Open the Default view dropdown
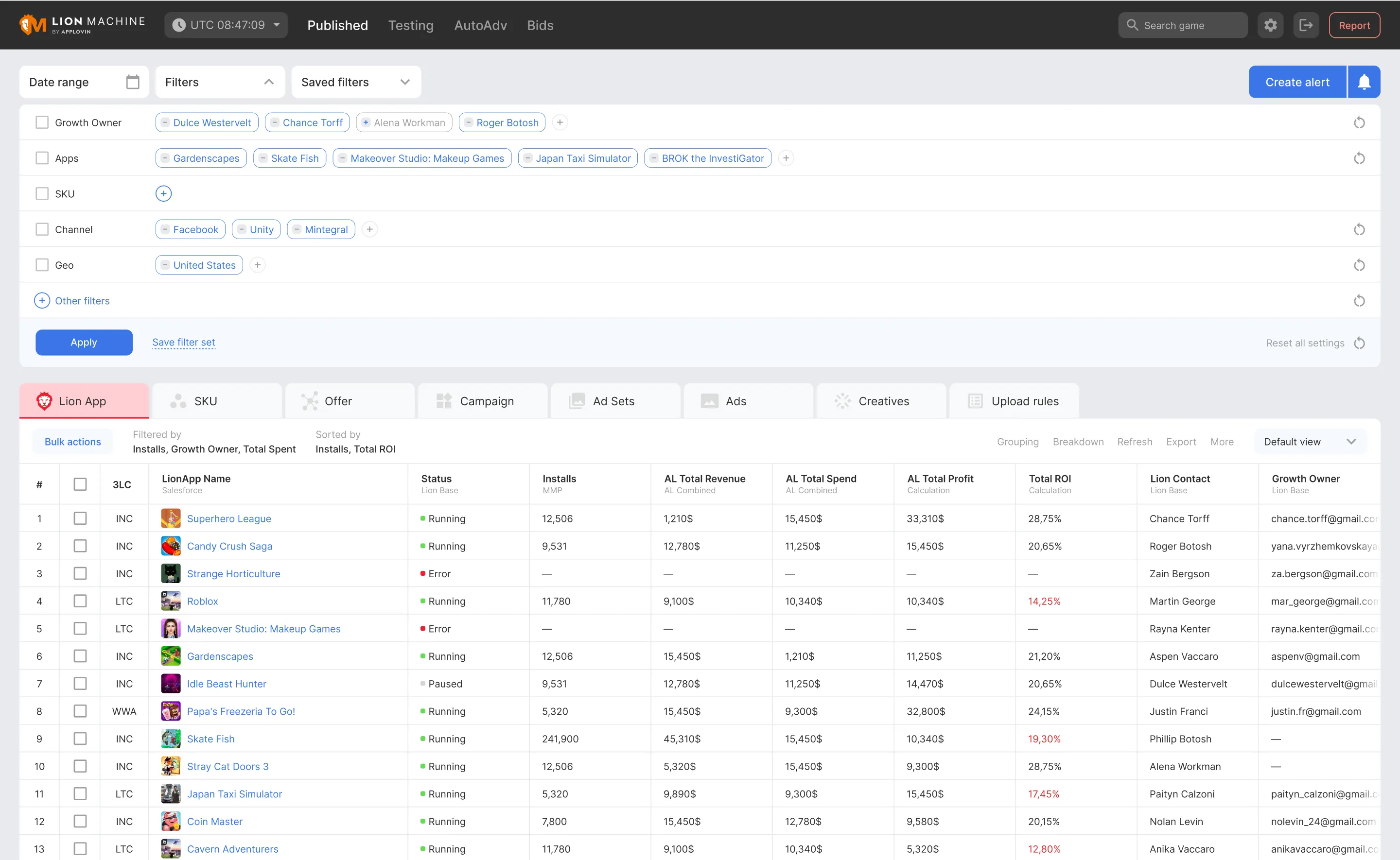The height and width of the screenshot is (860, 1400). click(x=1310, y=441)
